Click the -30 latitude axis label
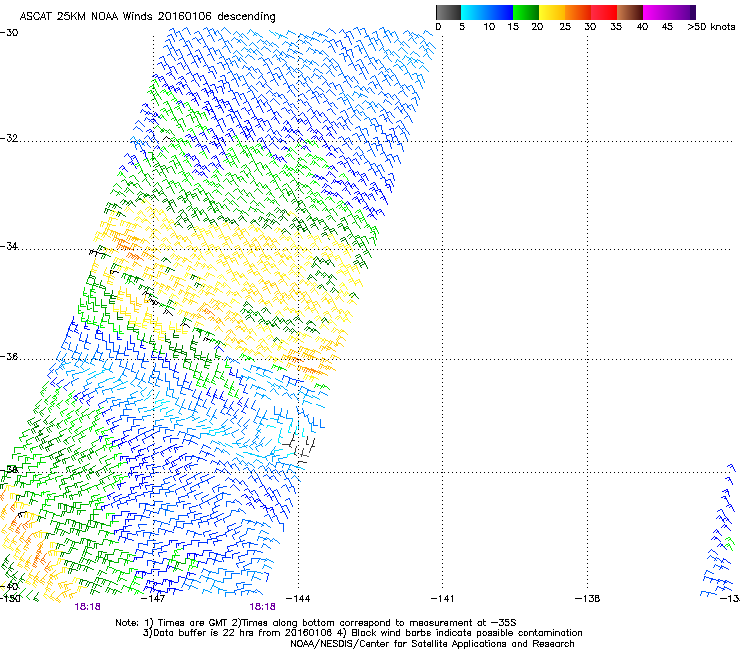This screenshot has width=740, height=650. tap(9, 33)
